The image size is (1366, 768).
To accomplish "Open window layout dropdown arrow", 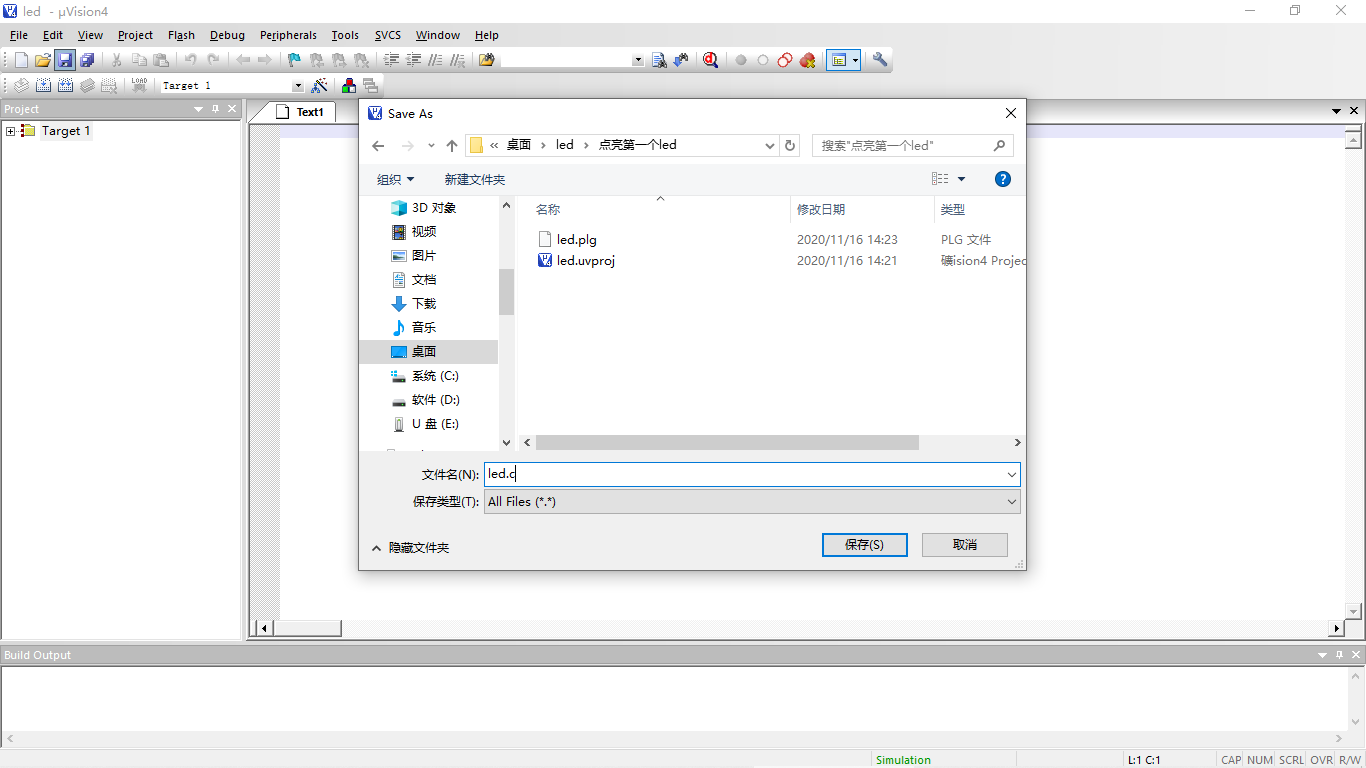I will tap(856, 60).
